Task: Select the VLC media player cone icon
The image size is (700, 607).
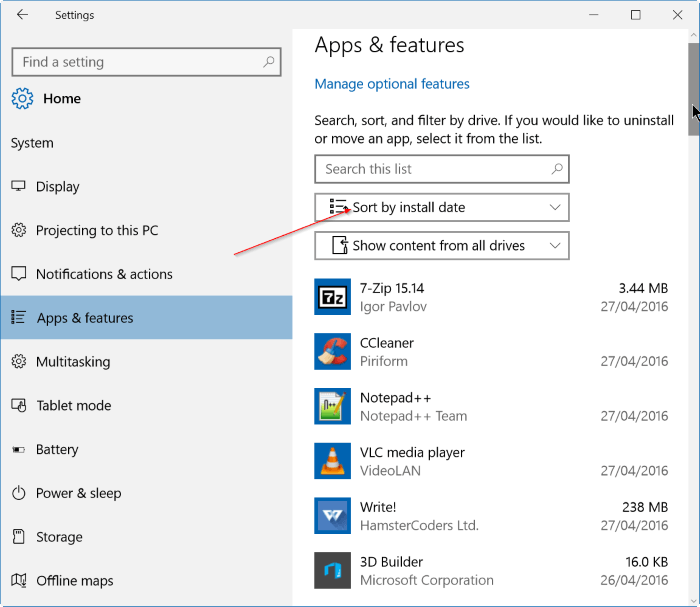Action: click(332, 461)
